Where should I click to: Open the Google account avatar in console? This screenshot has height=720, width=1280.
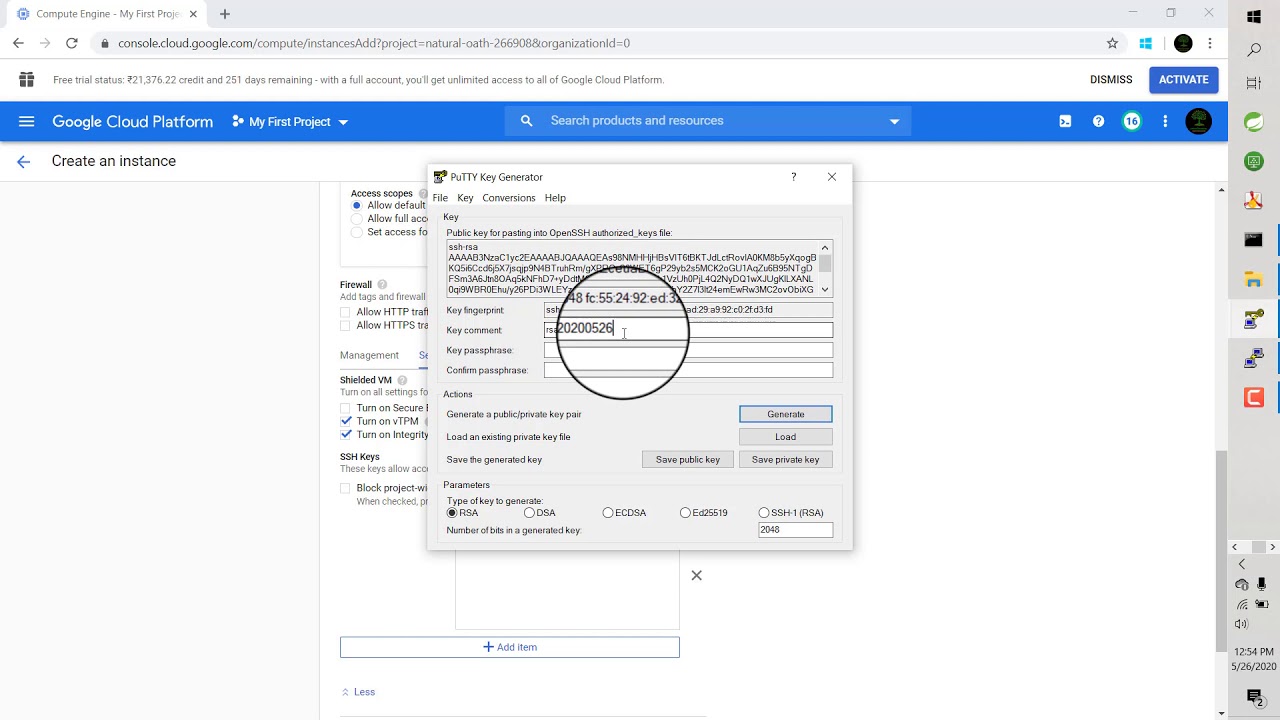tap(1198, 121)
